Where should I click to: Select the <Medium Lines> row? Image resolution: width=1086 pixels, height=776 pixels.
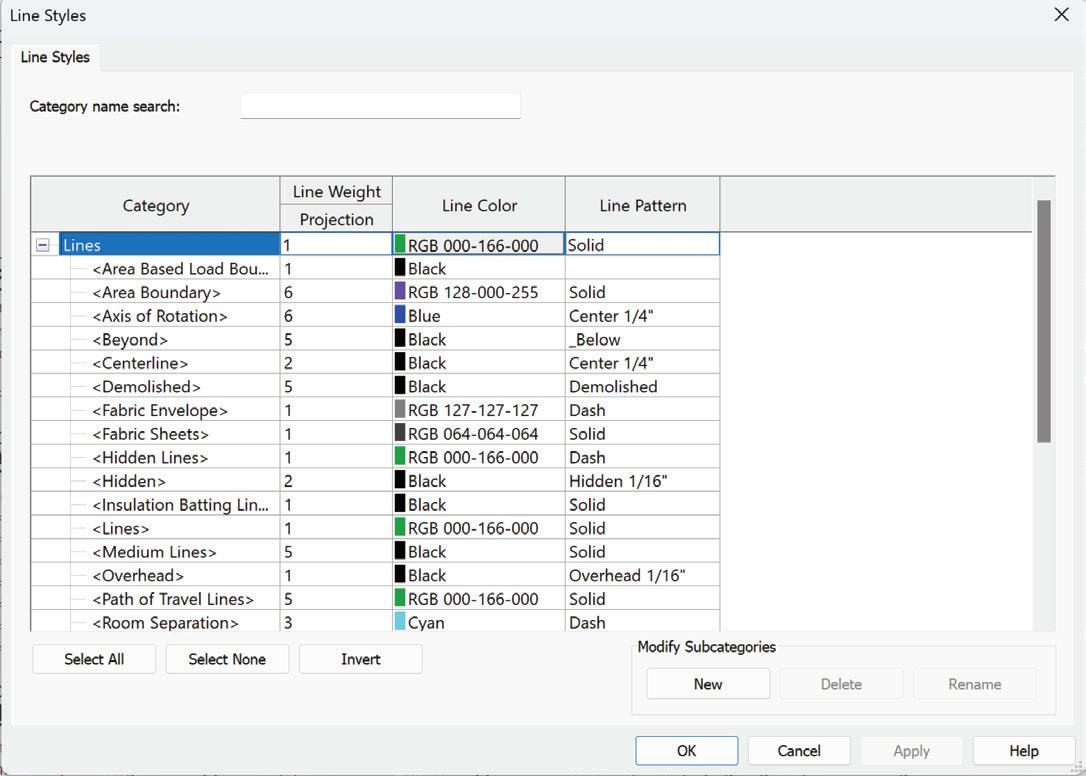click(x=154, y=551)
